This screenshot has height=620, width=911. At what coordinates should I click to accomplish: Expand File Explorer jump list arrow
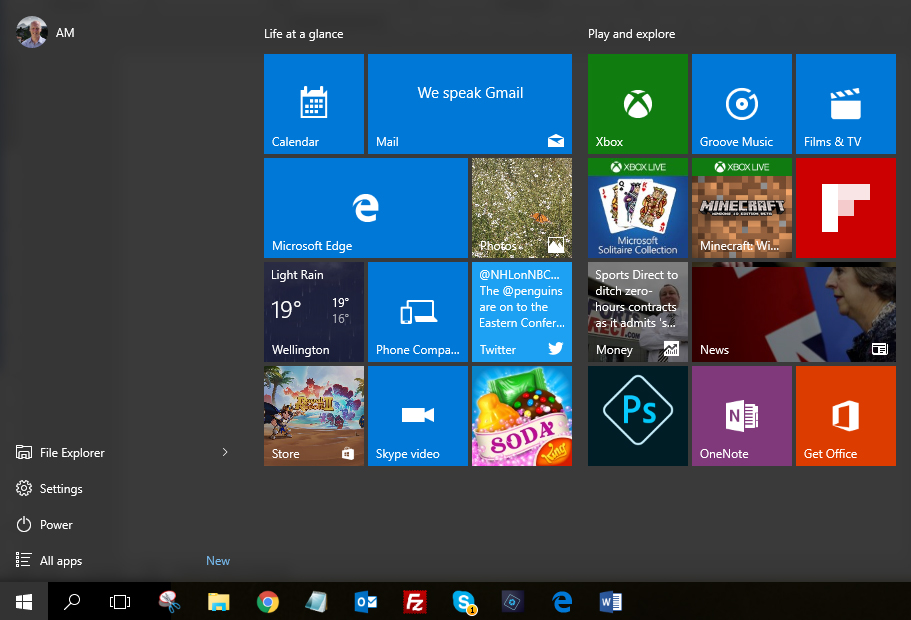[x=225, y=452]
